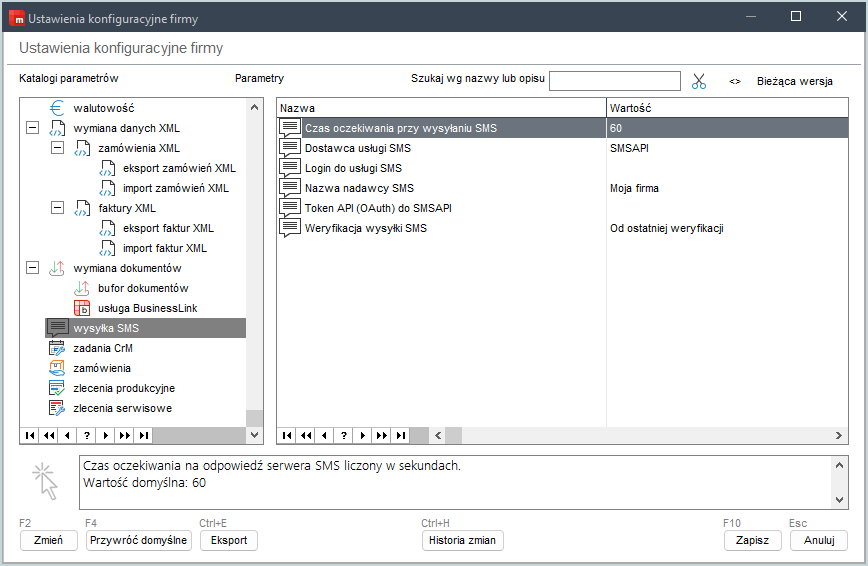The image size is (868, 566).
Task: Click the zadania CrM calendar icon
Action: pyautogui.click(x=57, y=348)
